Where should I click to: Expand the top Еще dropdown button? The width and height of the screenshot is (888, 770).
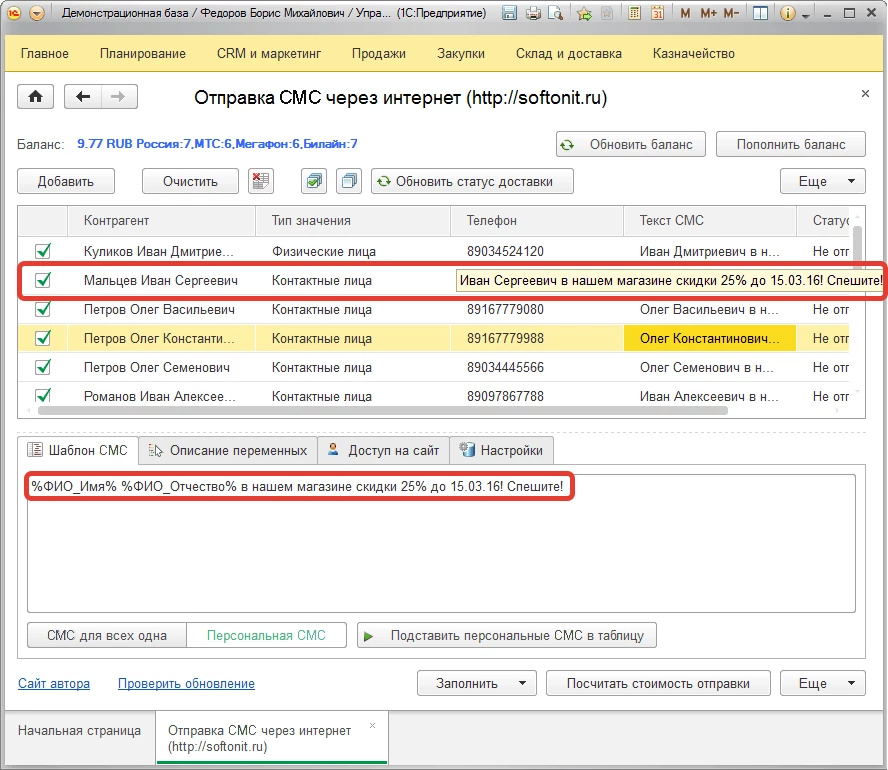click(x=822, y=181)
